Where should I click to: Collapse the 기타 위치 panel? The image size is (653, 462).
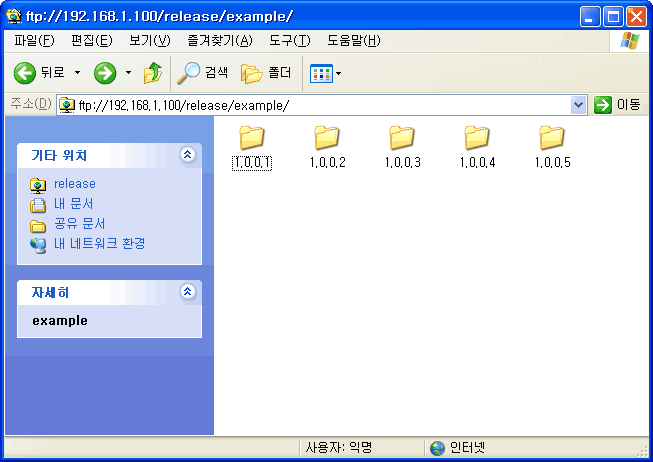187,155
